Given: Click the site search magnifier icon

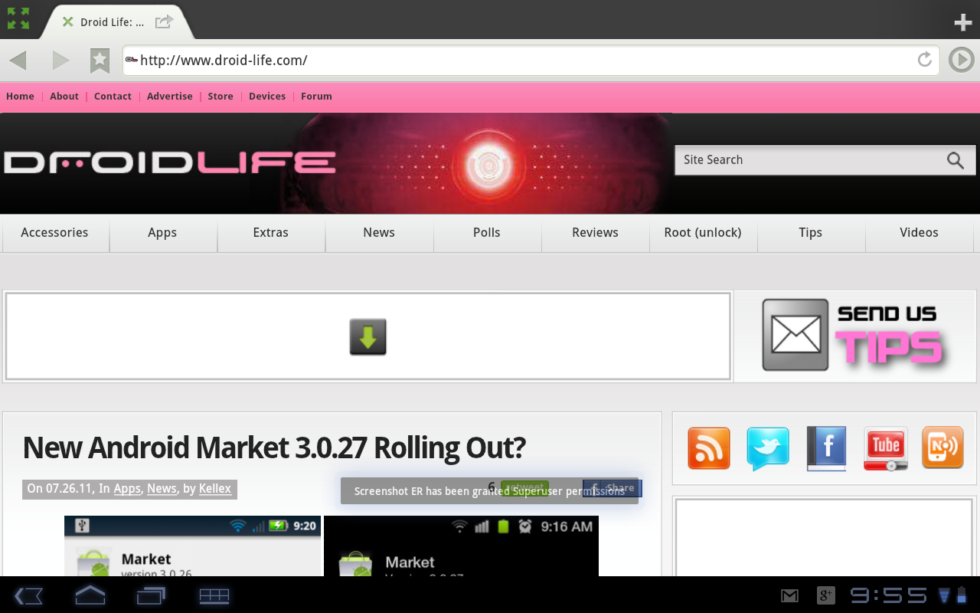Looking at the screenshot, I should [x=955, y=160].
